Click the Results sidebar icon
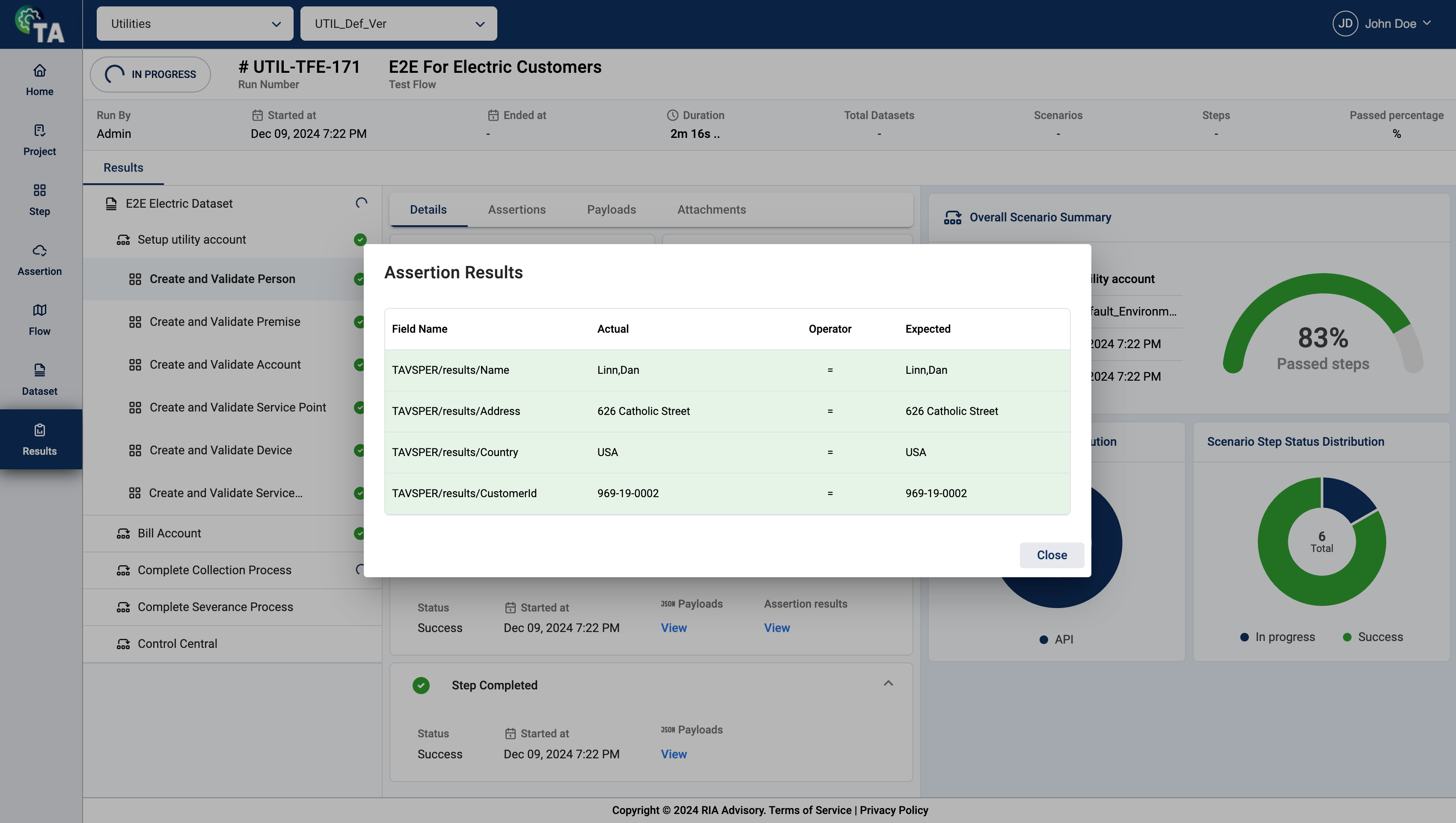Screen dimensions: 1456x823 [x=39, y=430]
